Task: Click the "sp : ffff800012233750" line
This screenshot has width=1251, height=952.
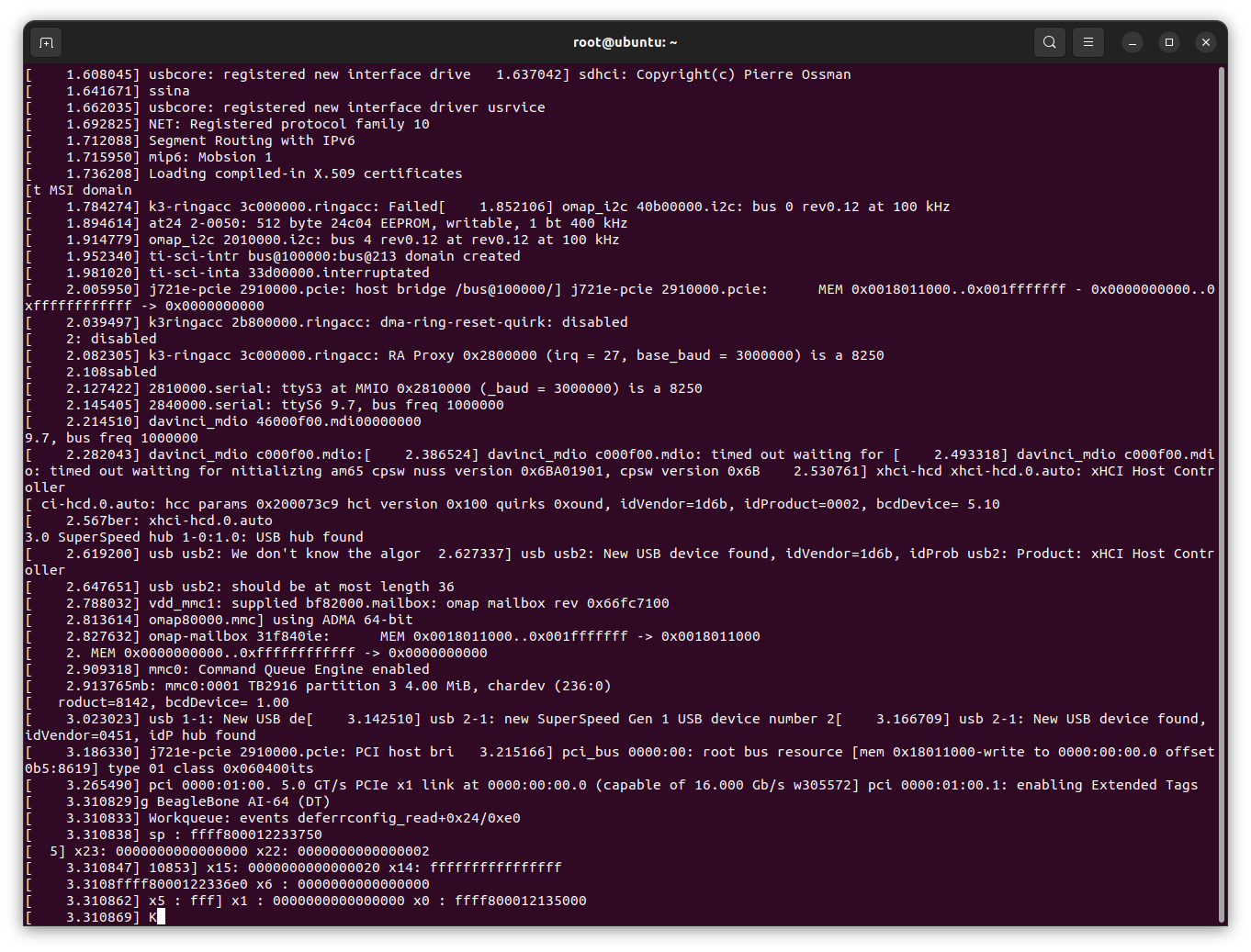Action: click(174, 834)
